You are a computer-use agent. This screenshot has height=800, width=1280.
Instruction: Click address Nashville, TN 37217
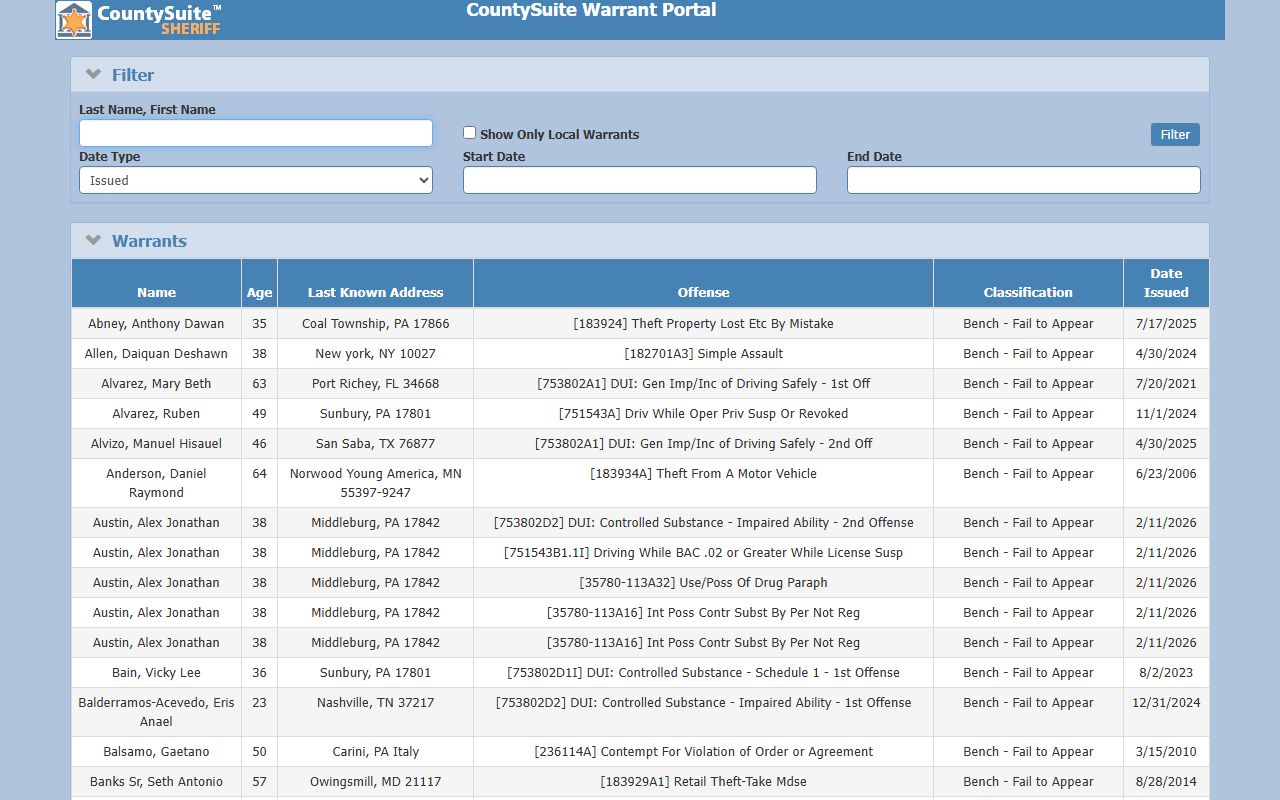375,702
